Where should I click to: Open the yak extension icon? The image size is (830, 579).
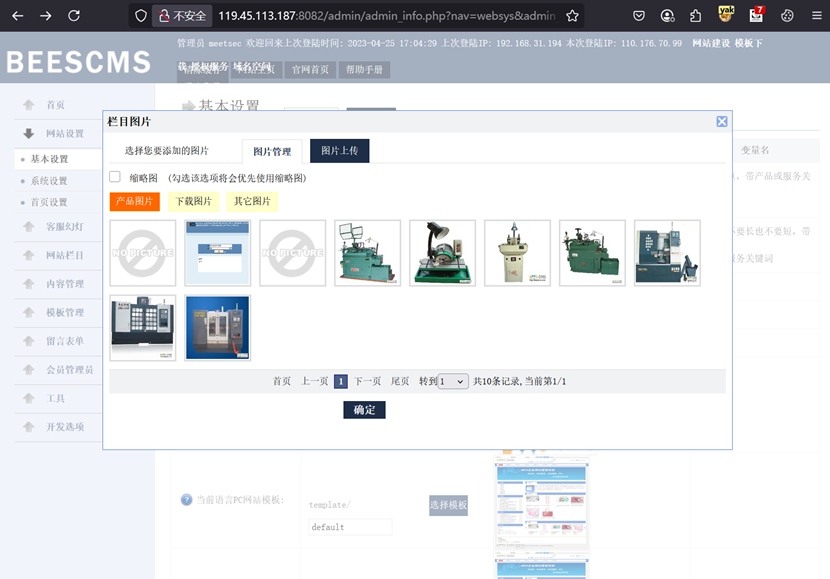tap(727, 15)
